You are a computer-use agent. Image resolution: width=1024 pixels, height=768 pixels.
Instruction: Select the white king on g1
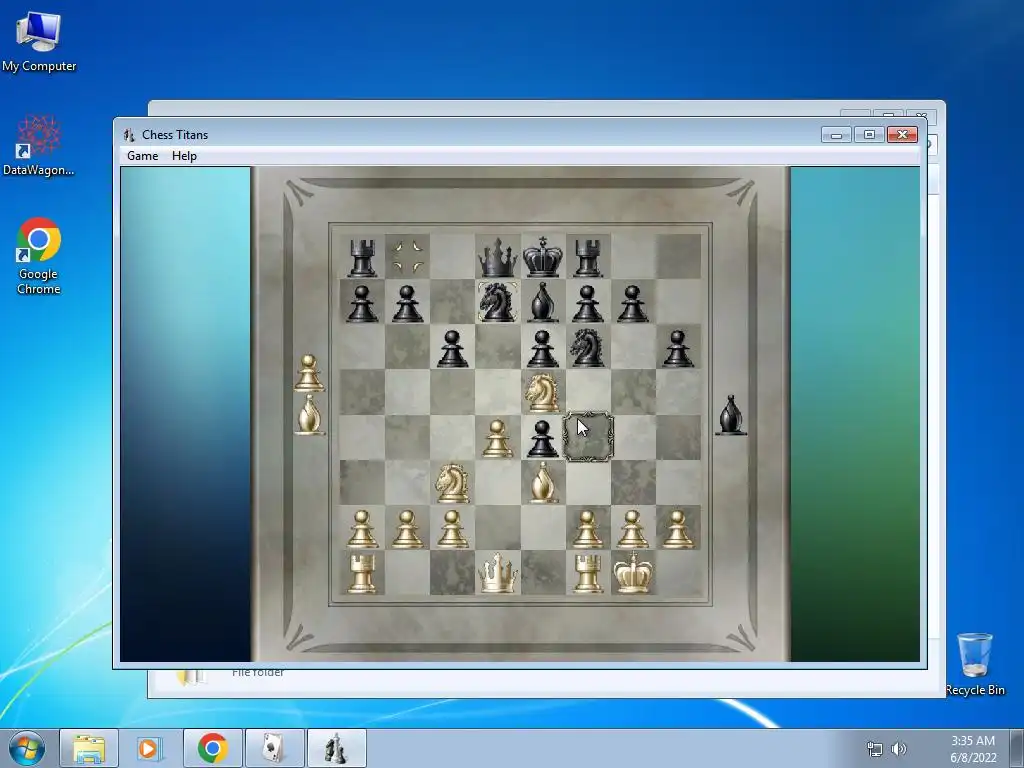click(633, 573)
